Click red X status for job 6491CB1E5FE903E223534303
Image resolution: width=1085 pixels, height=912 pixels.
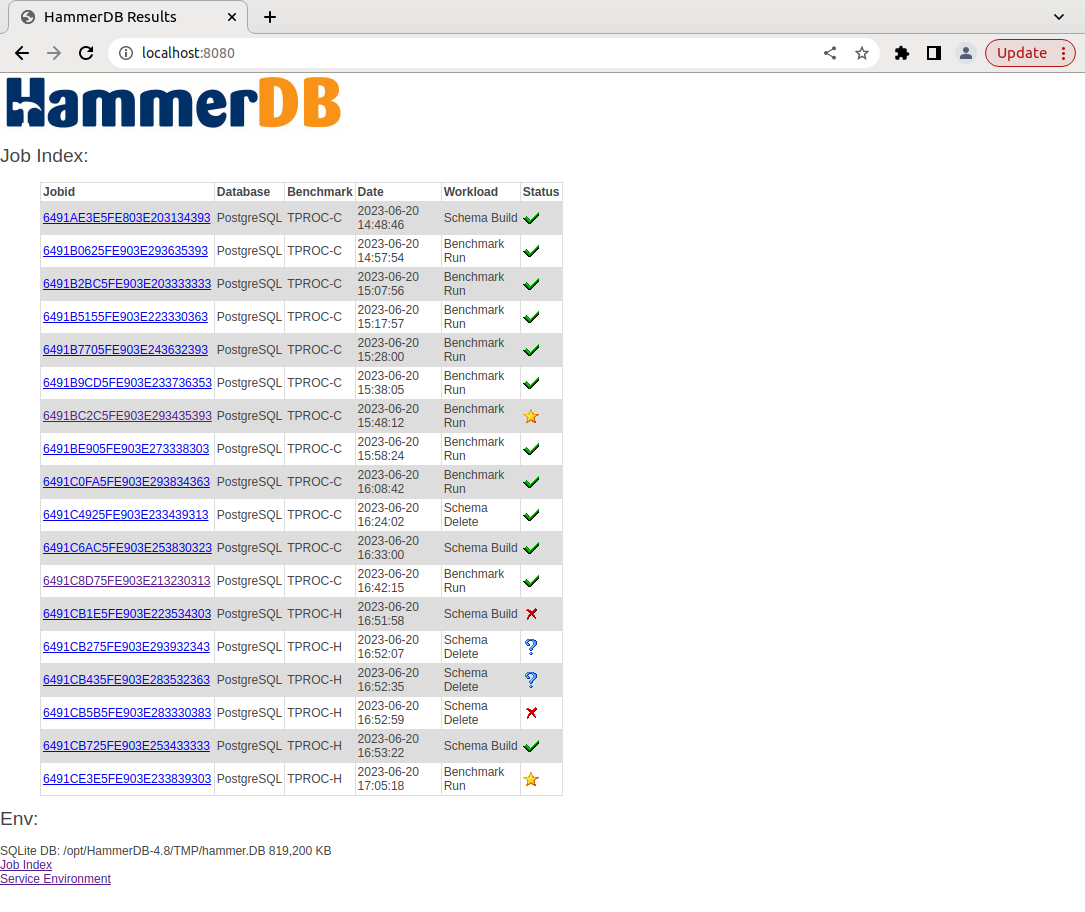point(531,614)
